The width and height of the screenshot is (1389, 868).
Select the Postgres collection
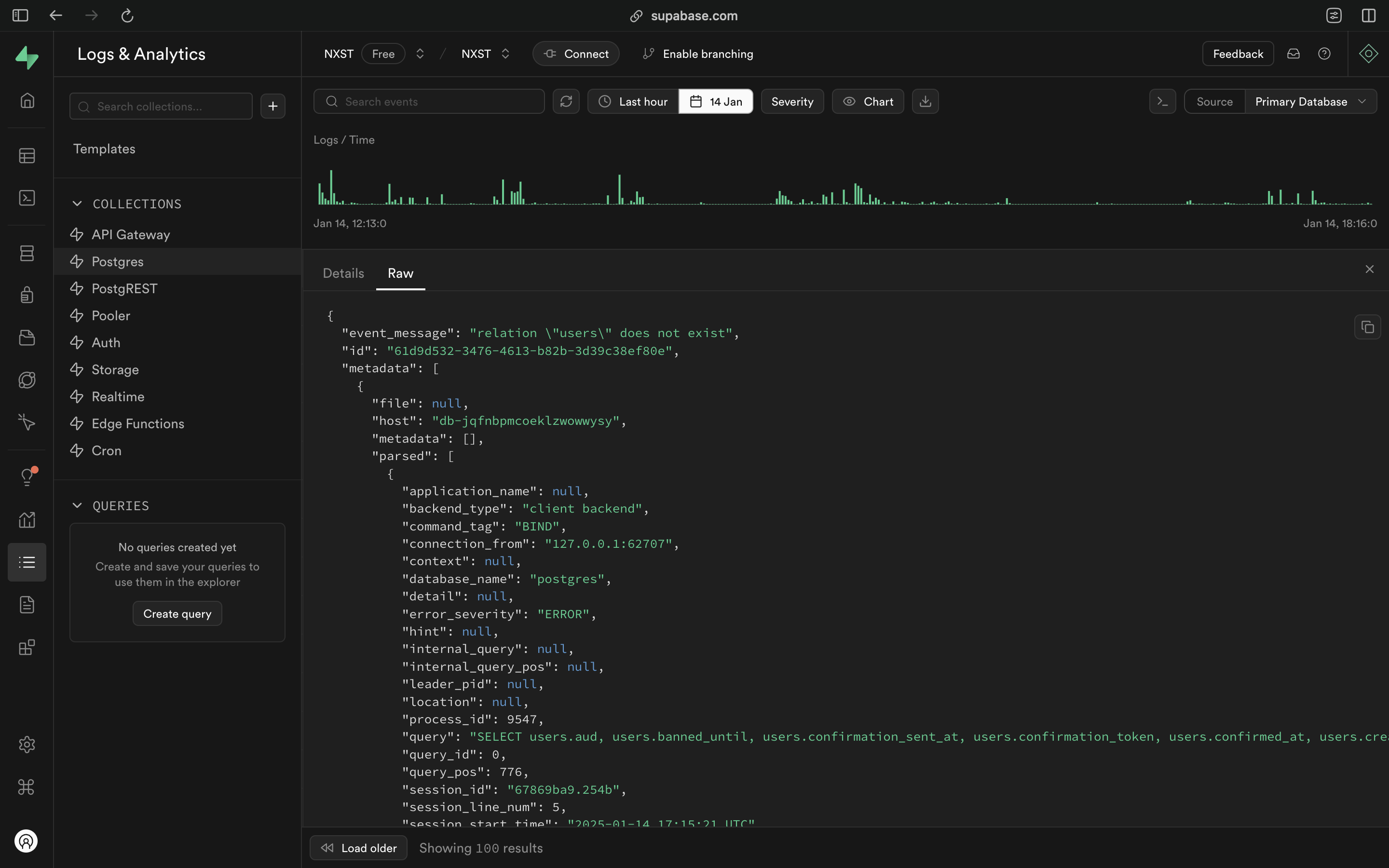118,261
